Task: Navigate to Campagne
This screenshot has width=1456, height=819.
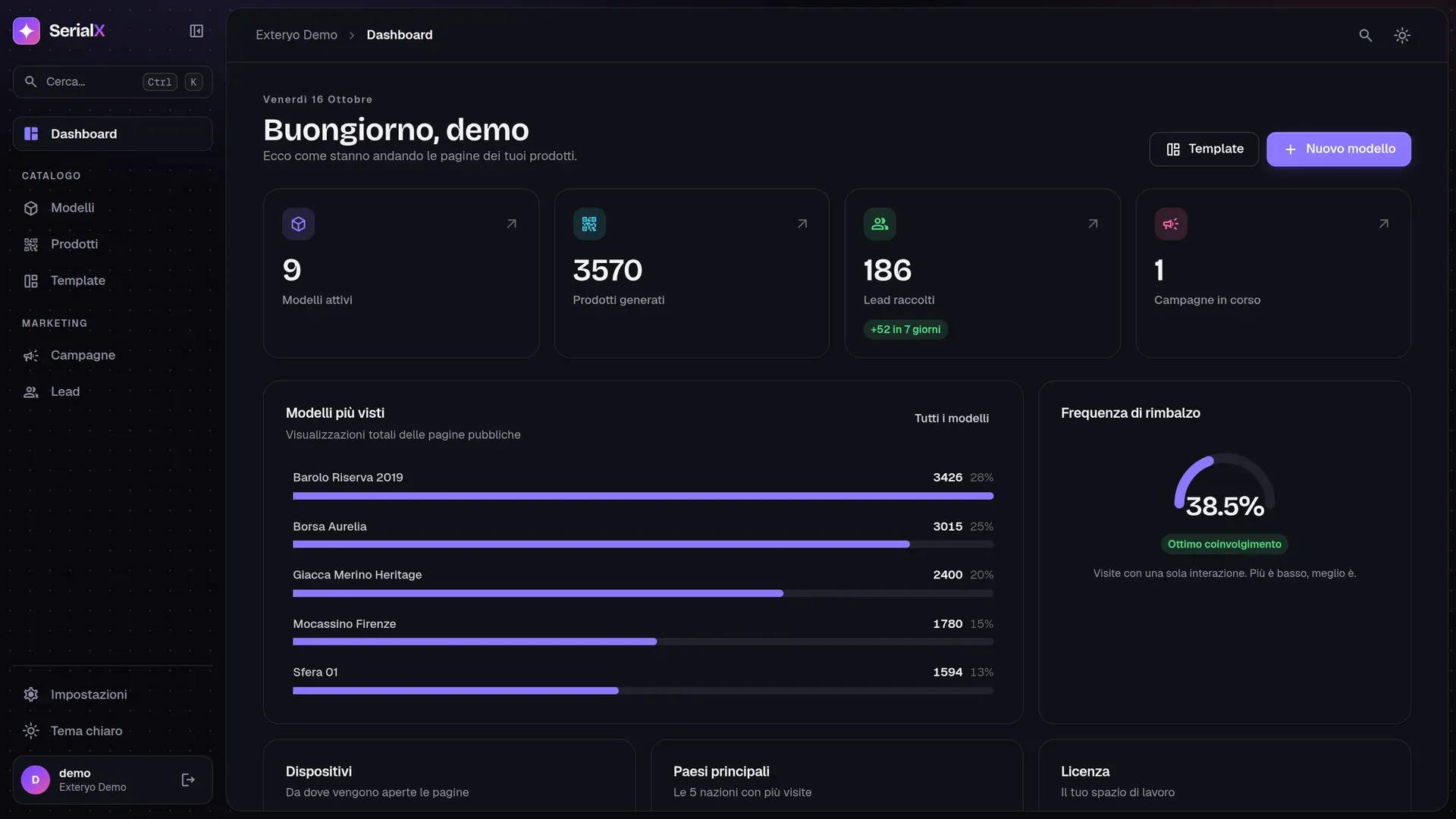Action: (x=112, y=355)
